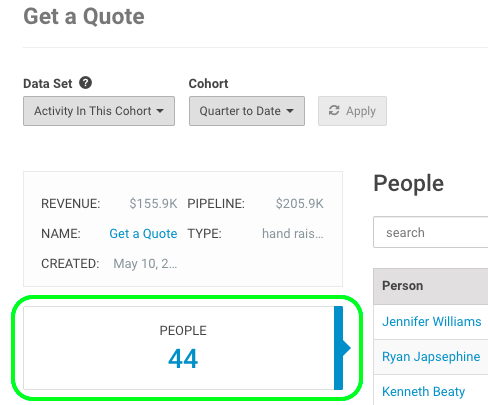Screen dimensions: 488x405
Task: Open the Get a Quote name link
Action: click(x=143, y=234)
